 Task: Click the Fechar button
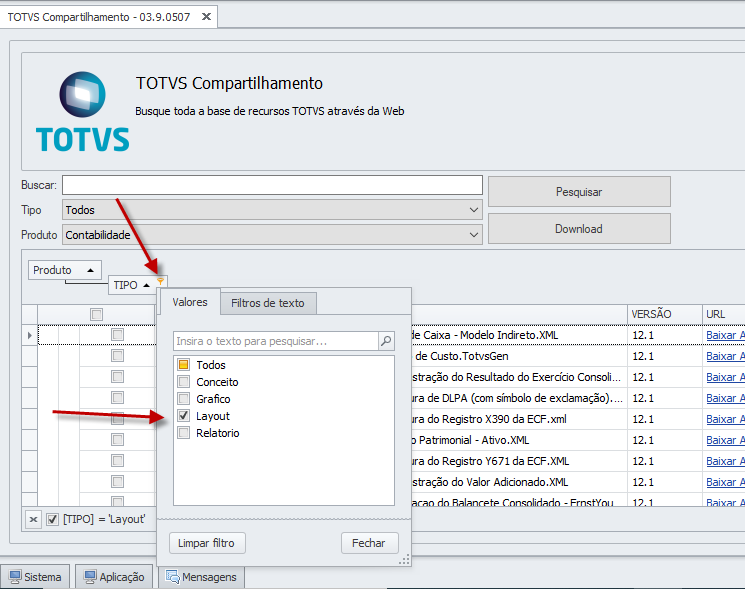pos(369,543)
